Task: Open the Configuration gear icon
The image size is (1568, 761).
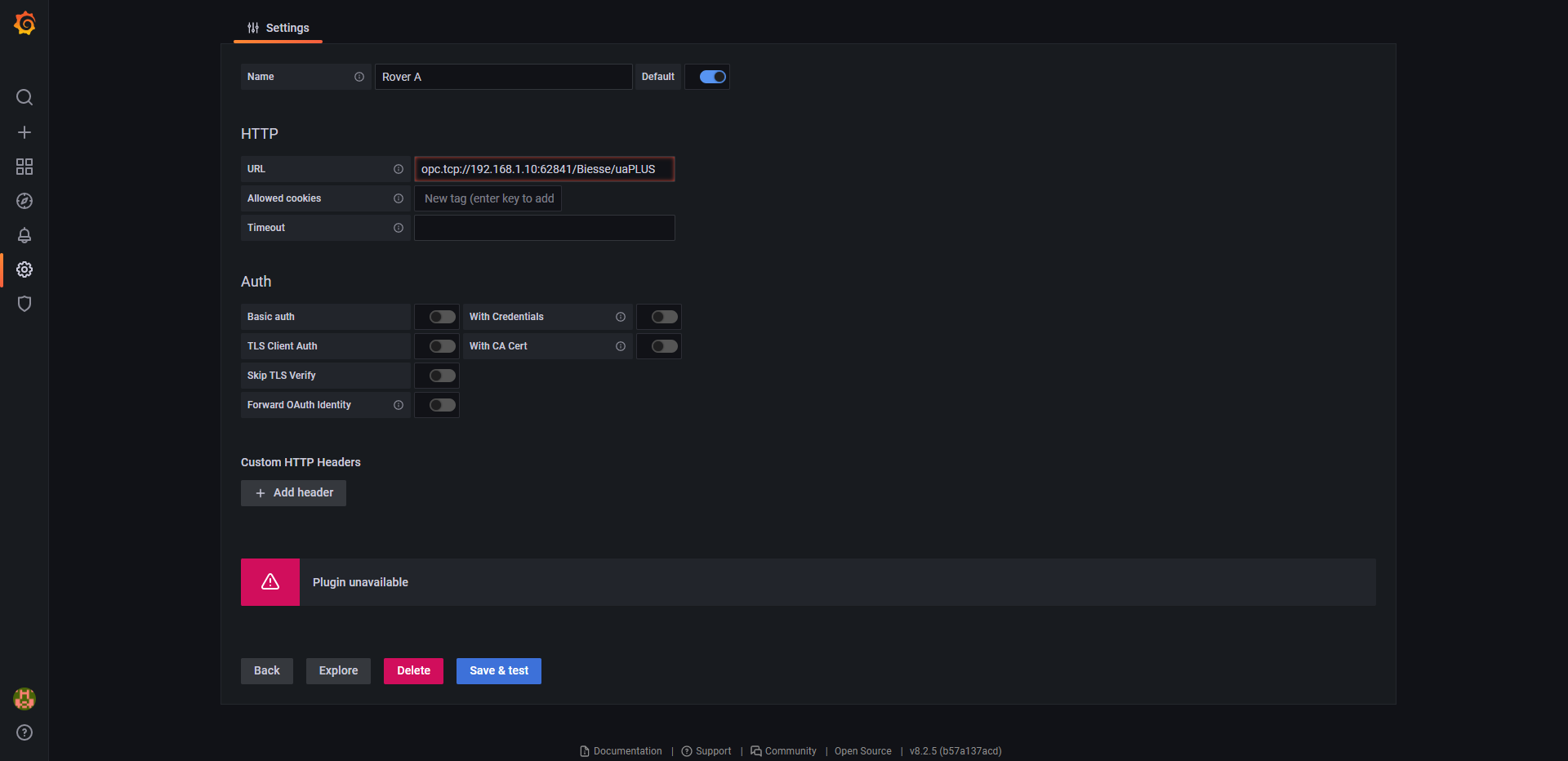Action: click(24, 269)
